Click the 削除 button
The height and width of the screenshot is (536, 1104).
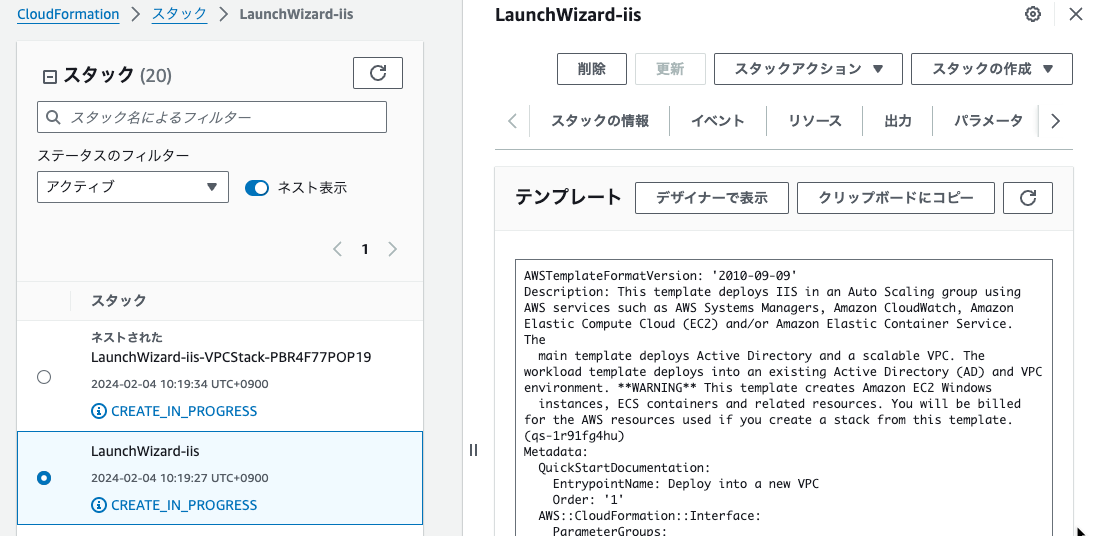point(591,69)
